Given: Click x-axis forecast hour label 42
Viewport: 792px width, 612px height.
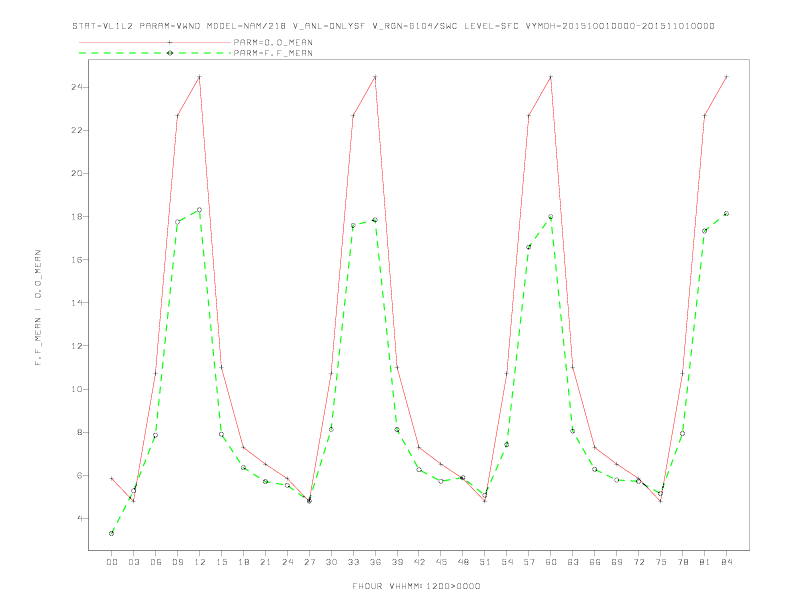Looking at the screenshot, I should pyautogui.click(x=419, y=562).
